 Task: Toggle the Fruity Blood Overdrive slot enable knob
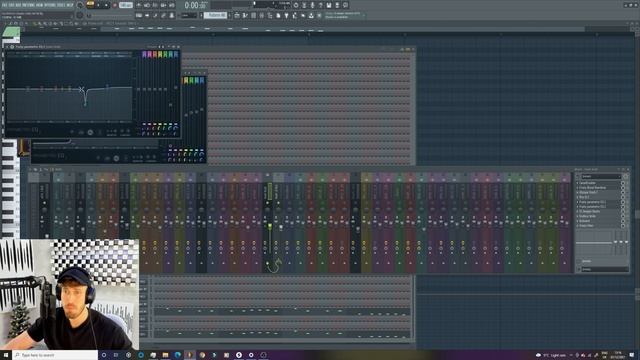(623, 188)
